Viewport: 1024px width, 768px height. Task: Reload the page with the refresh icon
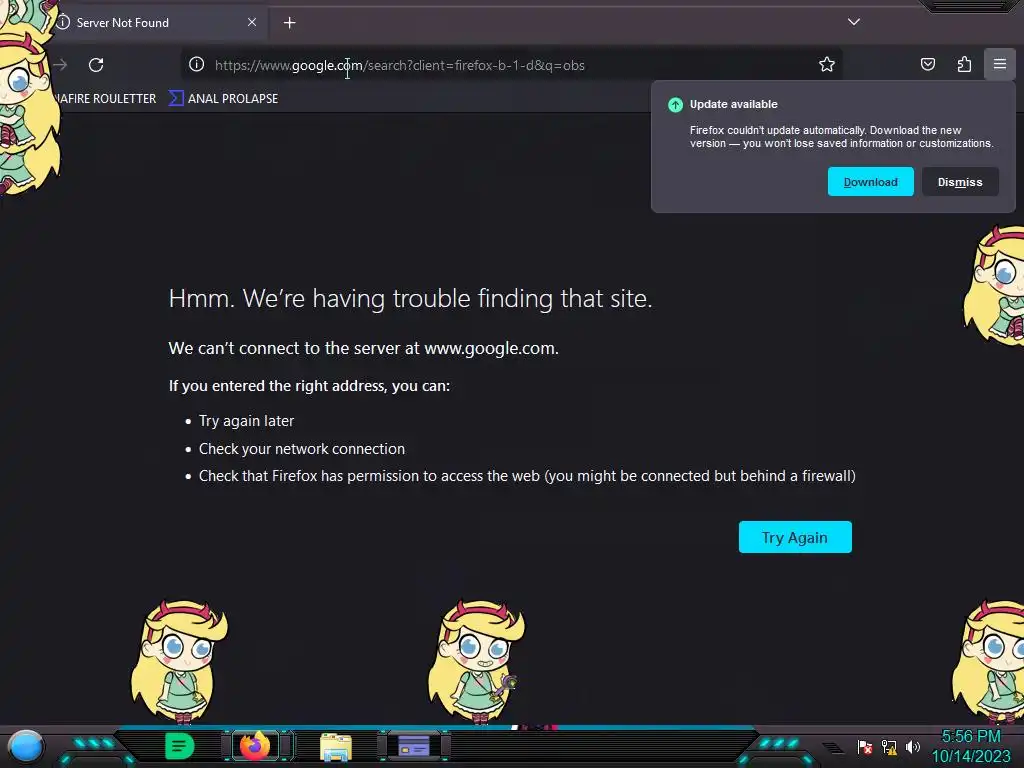pos(96,65)
